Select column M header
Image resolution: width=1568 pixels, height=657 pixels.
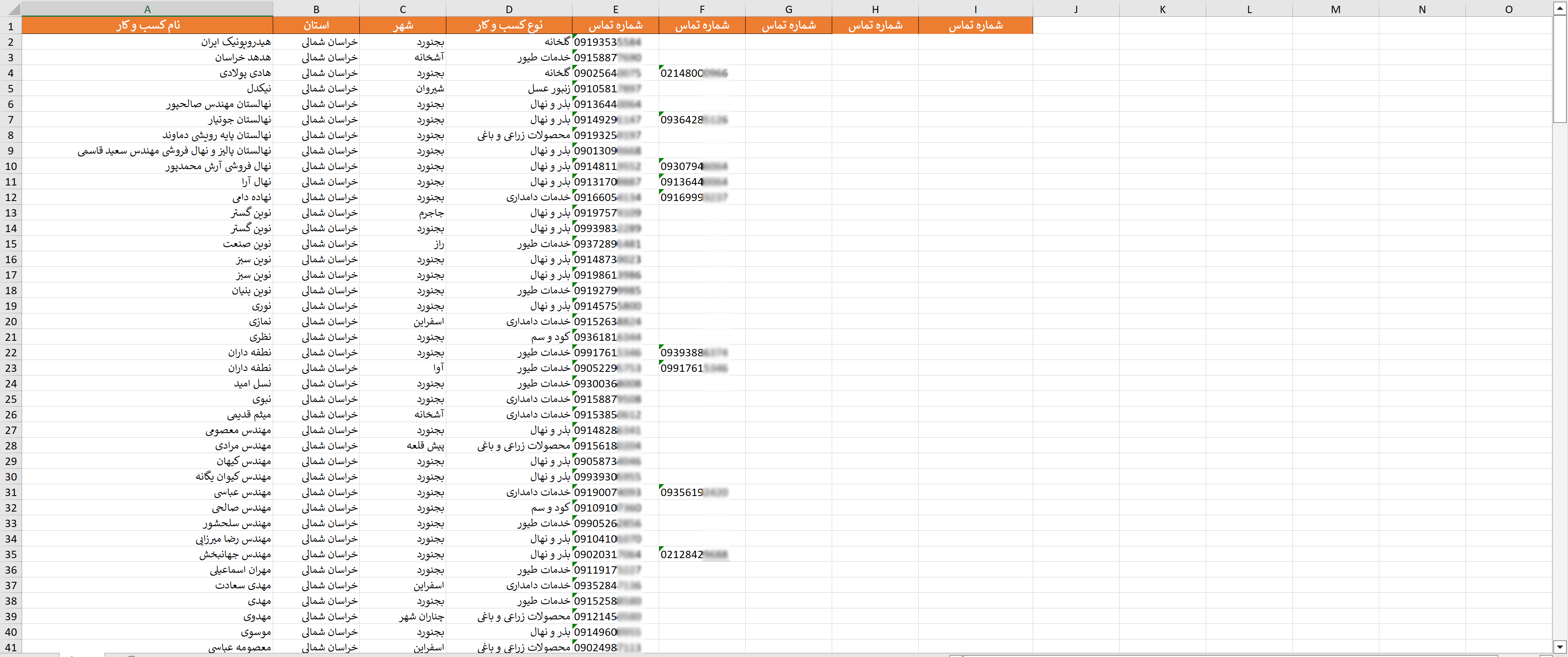[1336, 9]
